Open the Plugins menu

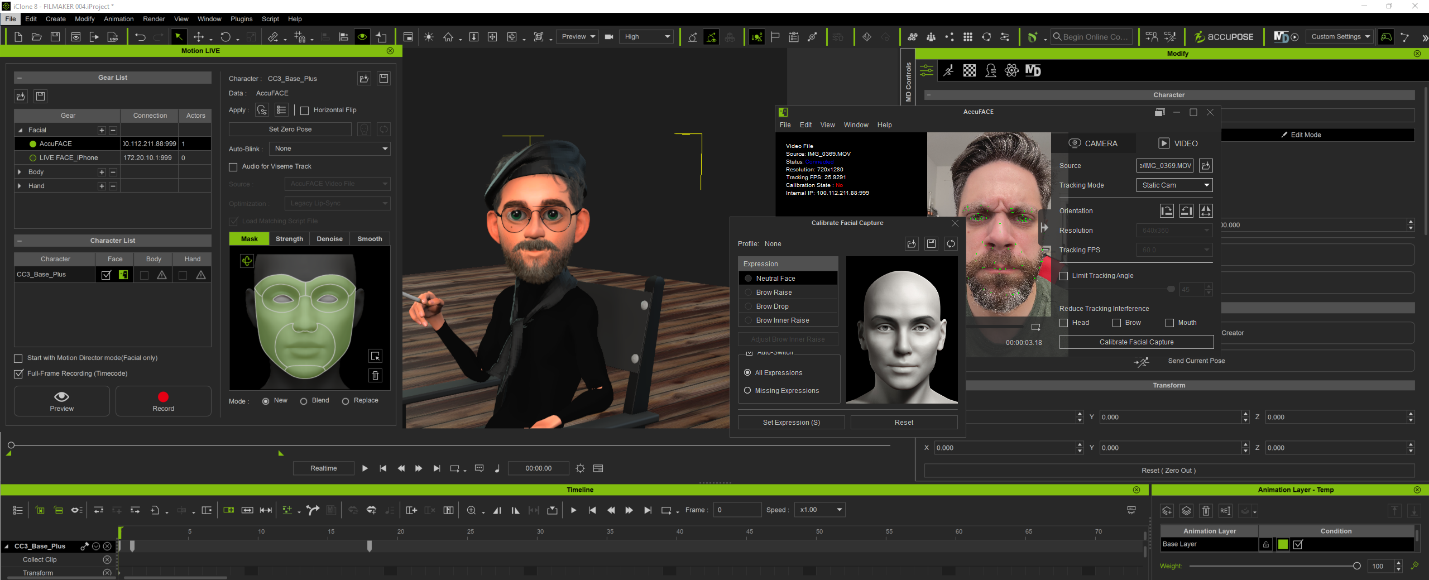(241, 19)
